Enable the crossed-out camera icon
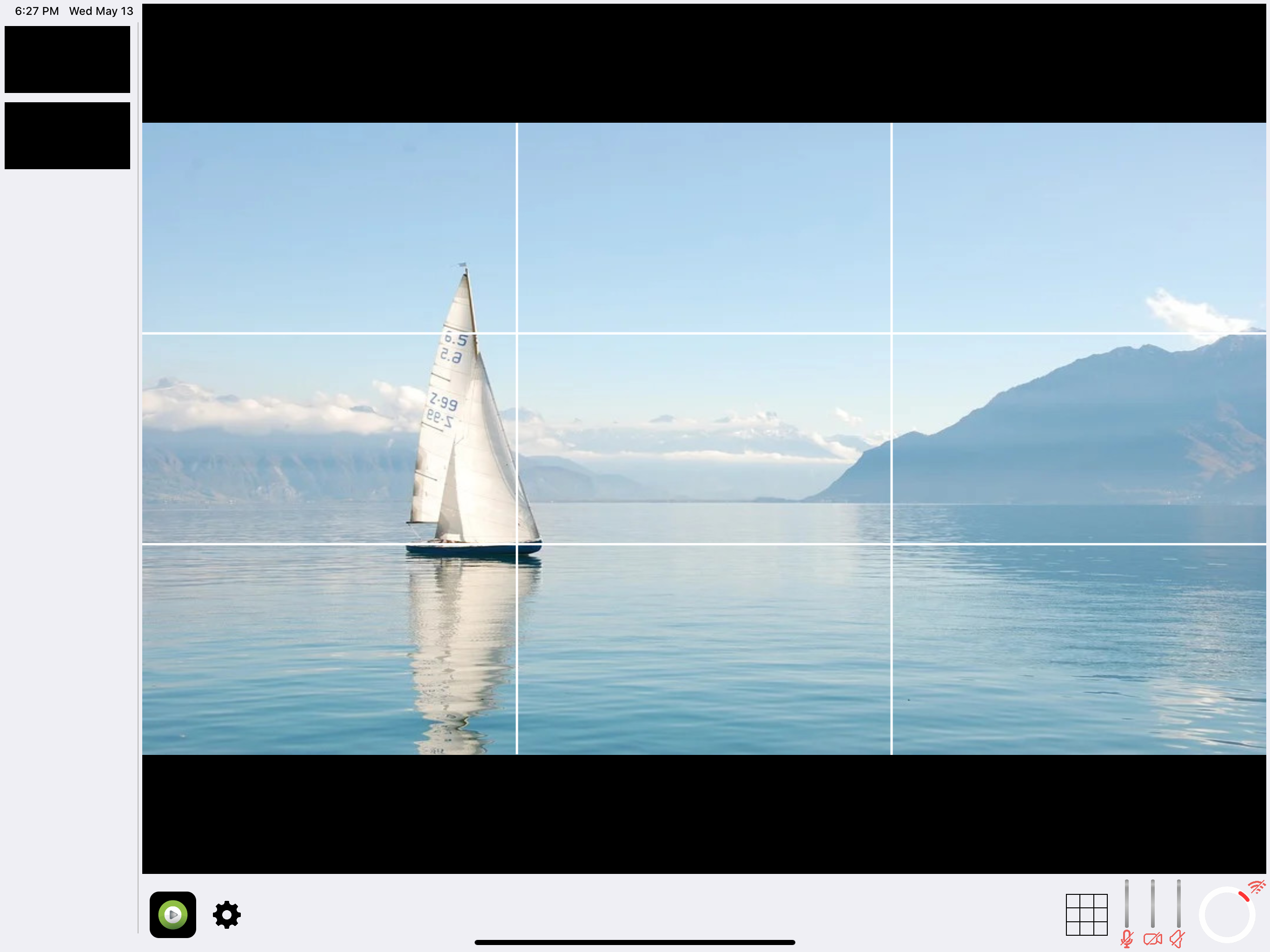1270x952 pixels. [x=1152, y=939]
